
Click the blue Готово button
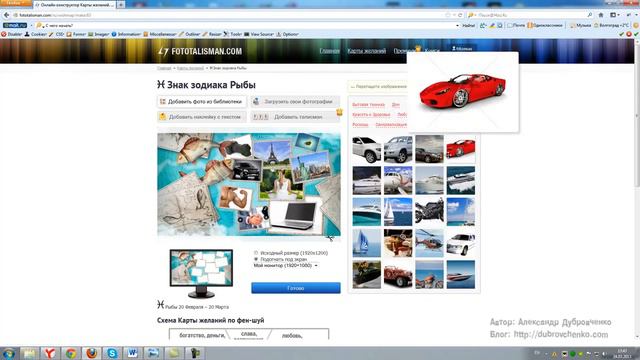click(x=296, y=288)
